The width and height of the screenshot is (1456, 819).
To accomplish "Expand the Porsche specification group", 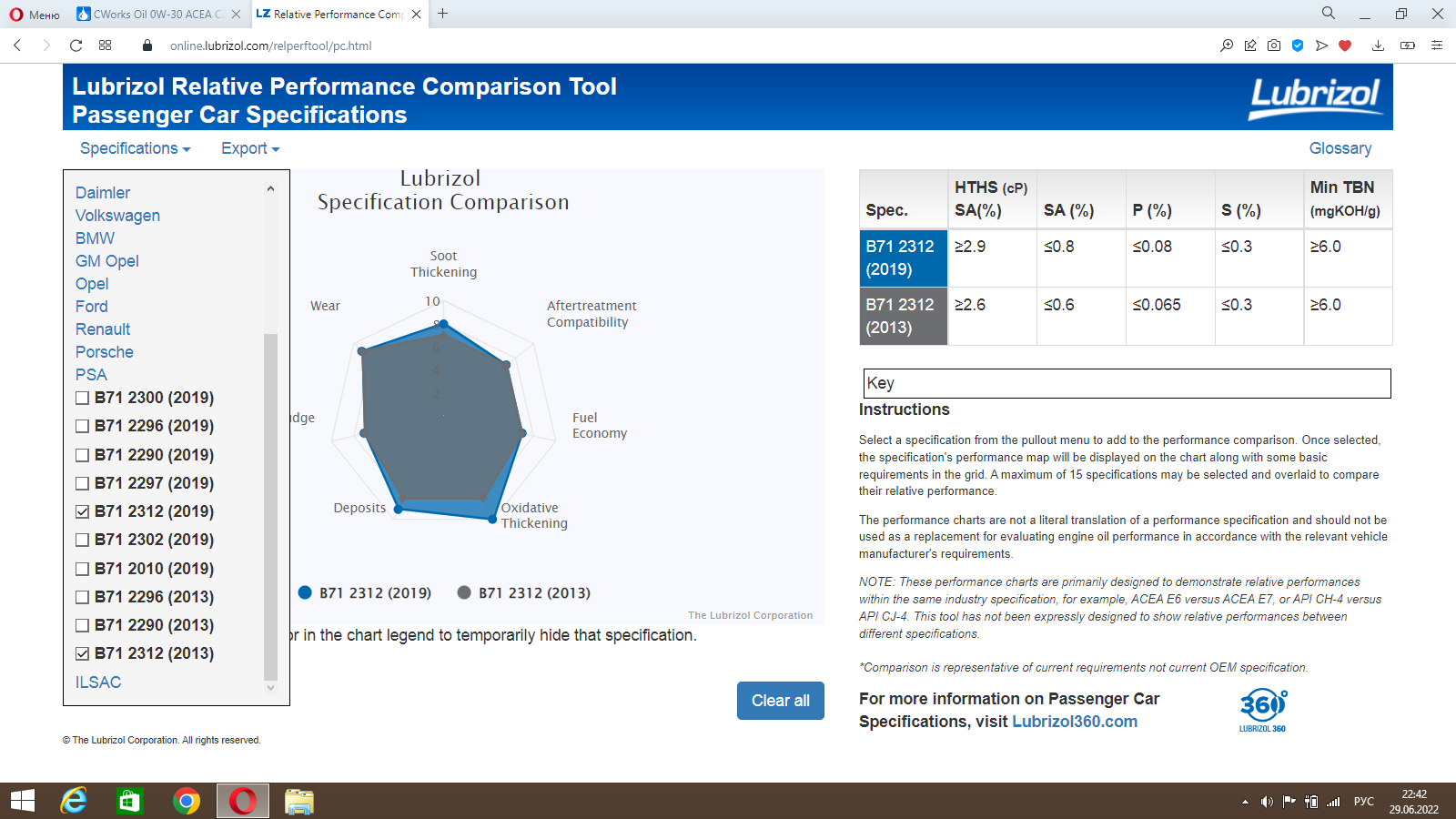I will (x=105, y=352).
